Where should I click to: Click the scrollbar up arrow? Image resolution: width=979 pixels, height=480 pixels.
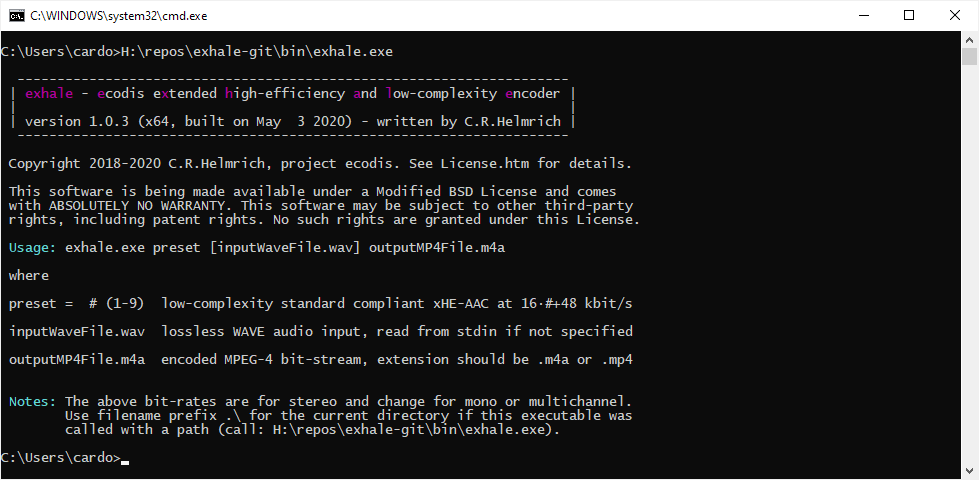pos(969,39)
